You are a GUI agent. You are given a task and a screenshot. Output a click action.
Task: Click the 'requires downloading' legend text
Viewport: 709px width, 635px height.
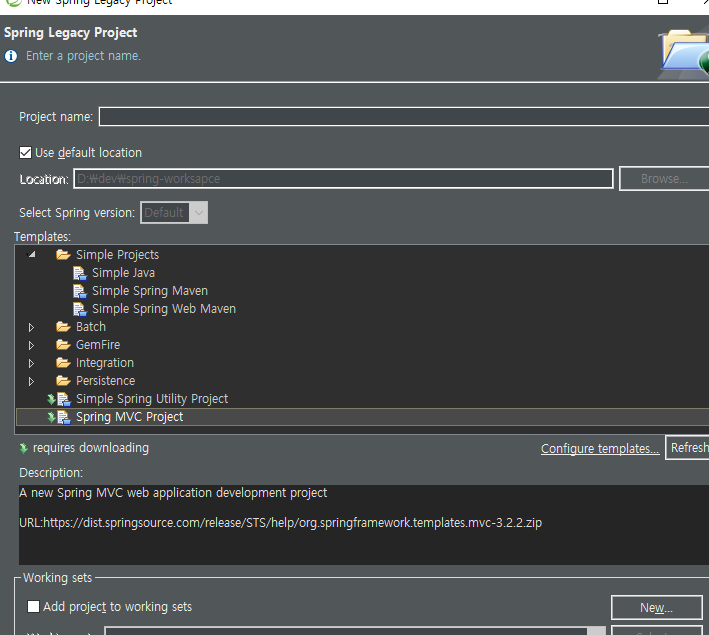click(91, 448)
